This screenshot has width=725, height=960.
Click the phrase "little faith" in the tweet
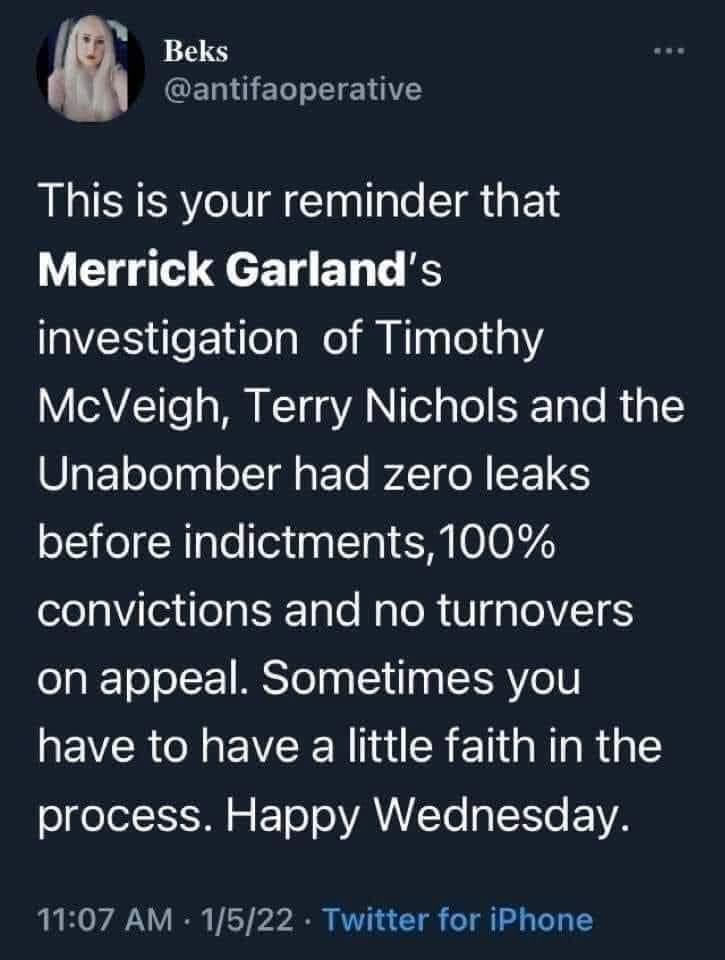pyautogui.click(x=474, y=748)
